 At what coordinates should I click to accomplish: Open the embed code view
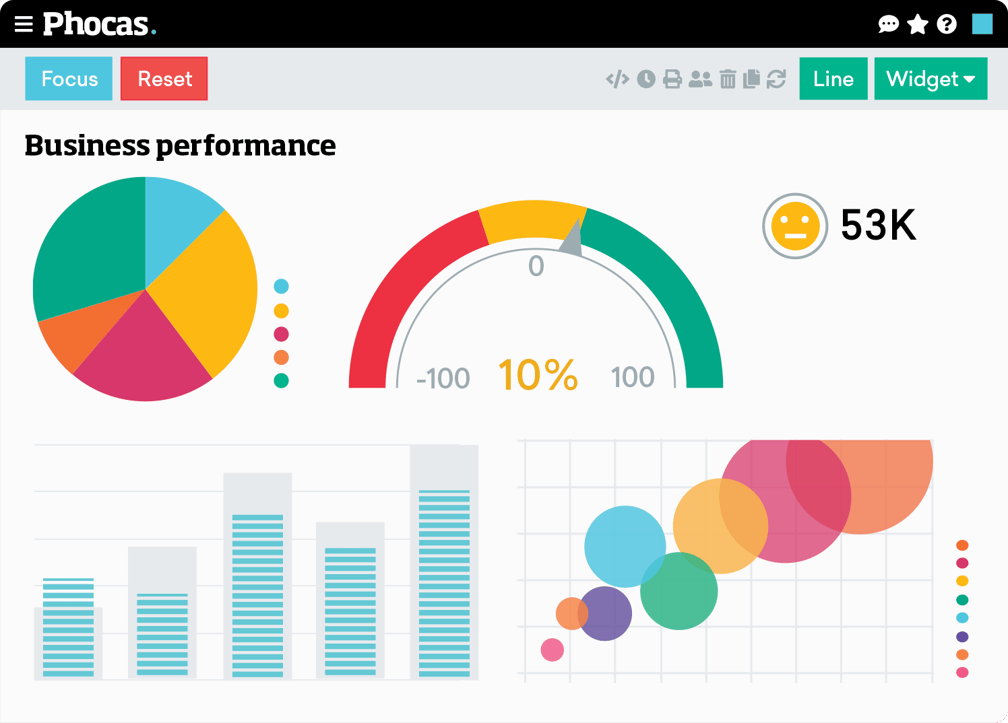[x=618, y=78]
